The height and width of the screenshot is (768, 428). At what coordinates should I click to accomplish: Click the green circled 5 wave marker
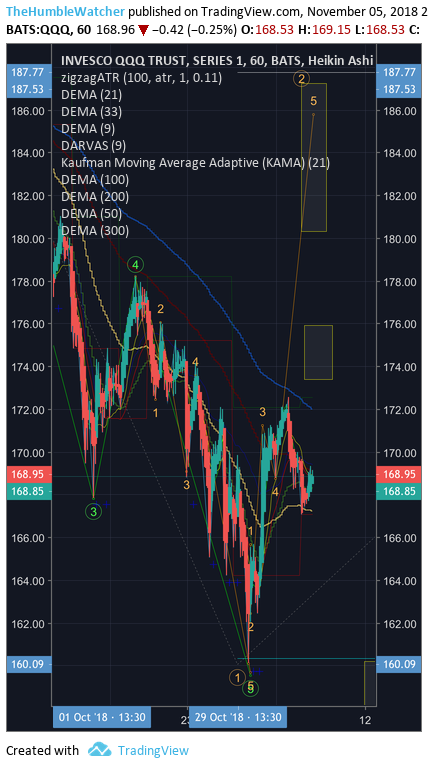tap(251, 688)
